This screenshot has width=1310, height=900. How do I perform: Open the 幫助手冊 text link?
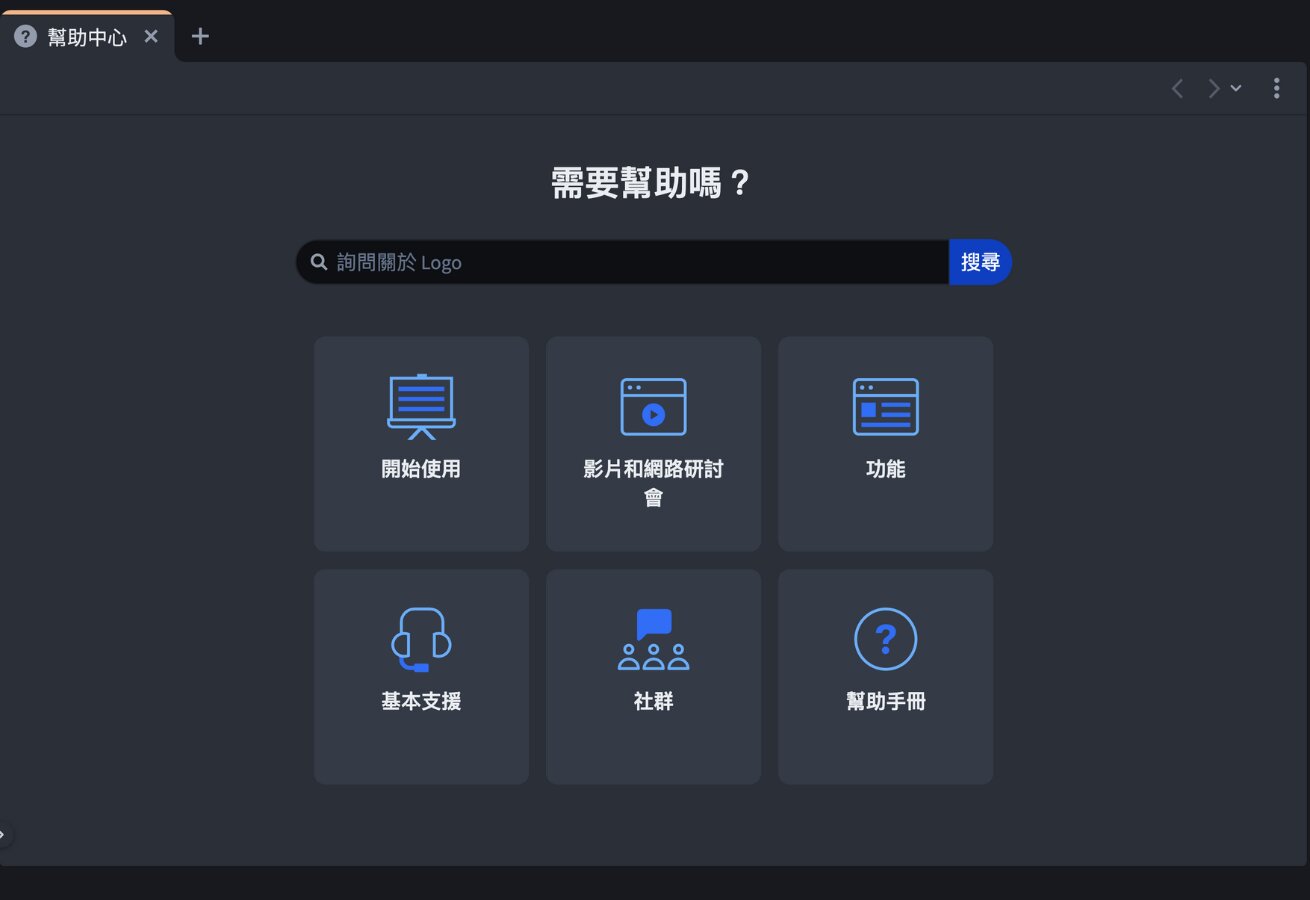click(885, 702)
